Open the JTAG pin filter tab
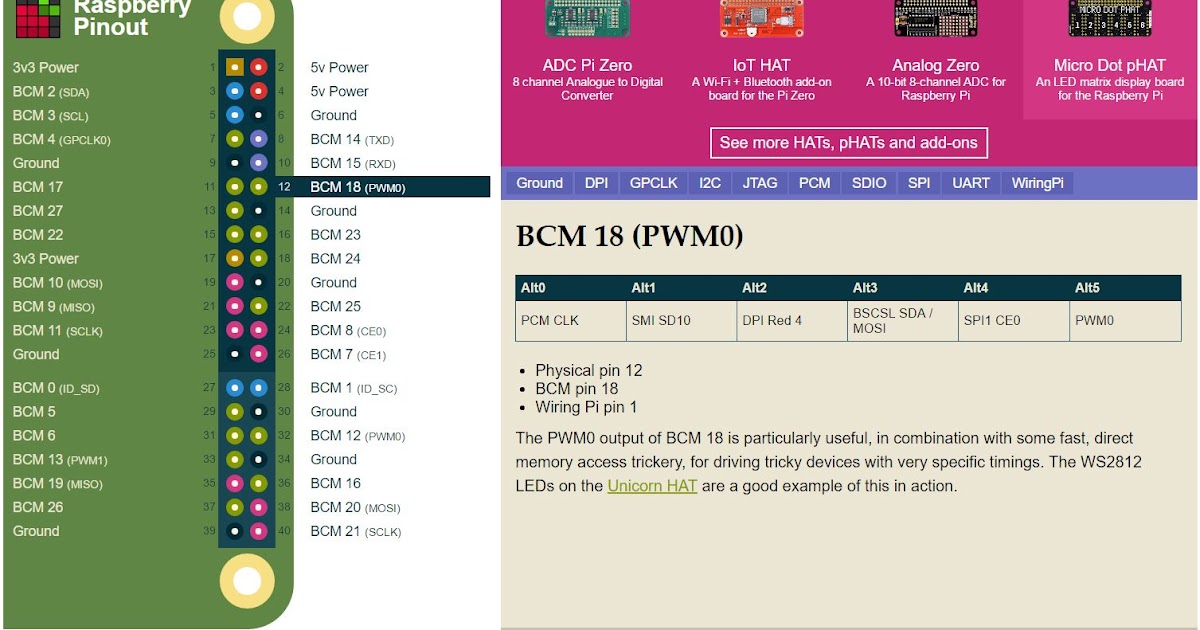Image resolution: width=1200 pixels, height=630 pixels. tap(760, 183)
